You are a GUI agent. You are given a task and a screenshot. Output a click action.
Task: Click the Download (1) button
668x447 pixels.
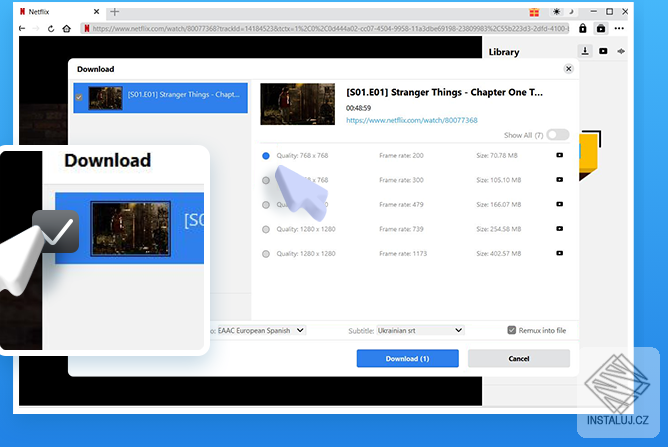[x=408, y=358]
